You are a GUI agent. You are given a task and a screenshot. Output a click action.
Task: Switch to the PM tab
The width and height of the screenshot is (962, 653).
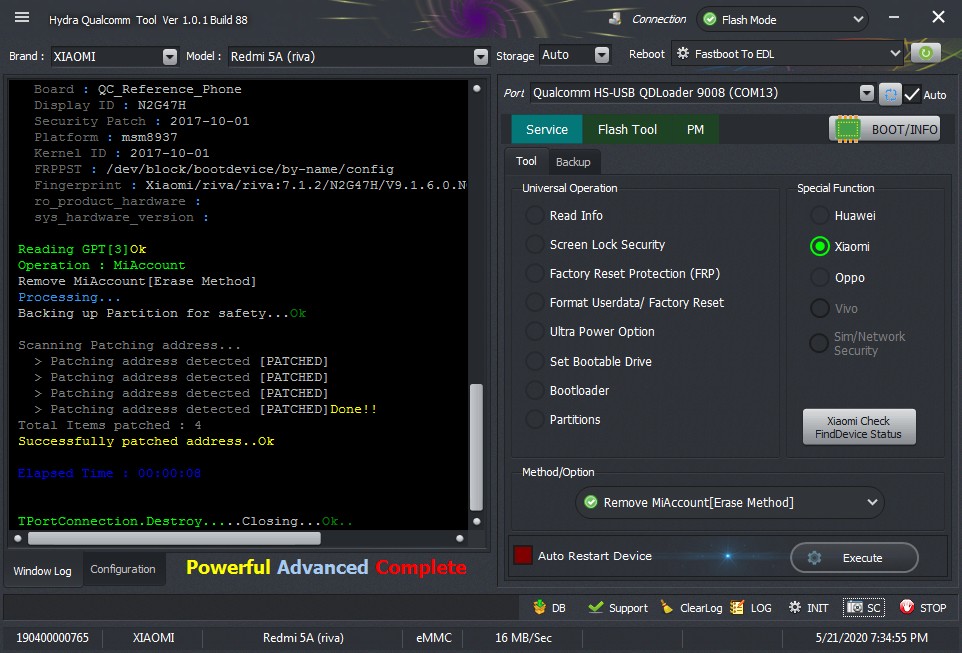point(695,129)
